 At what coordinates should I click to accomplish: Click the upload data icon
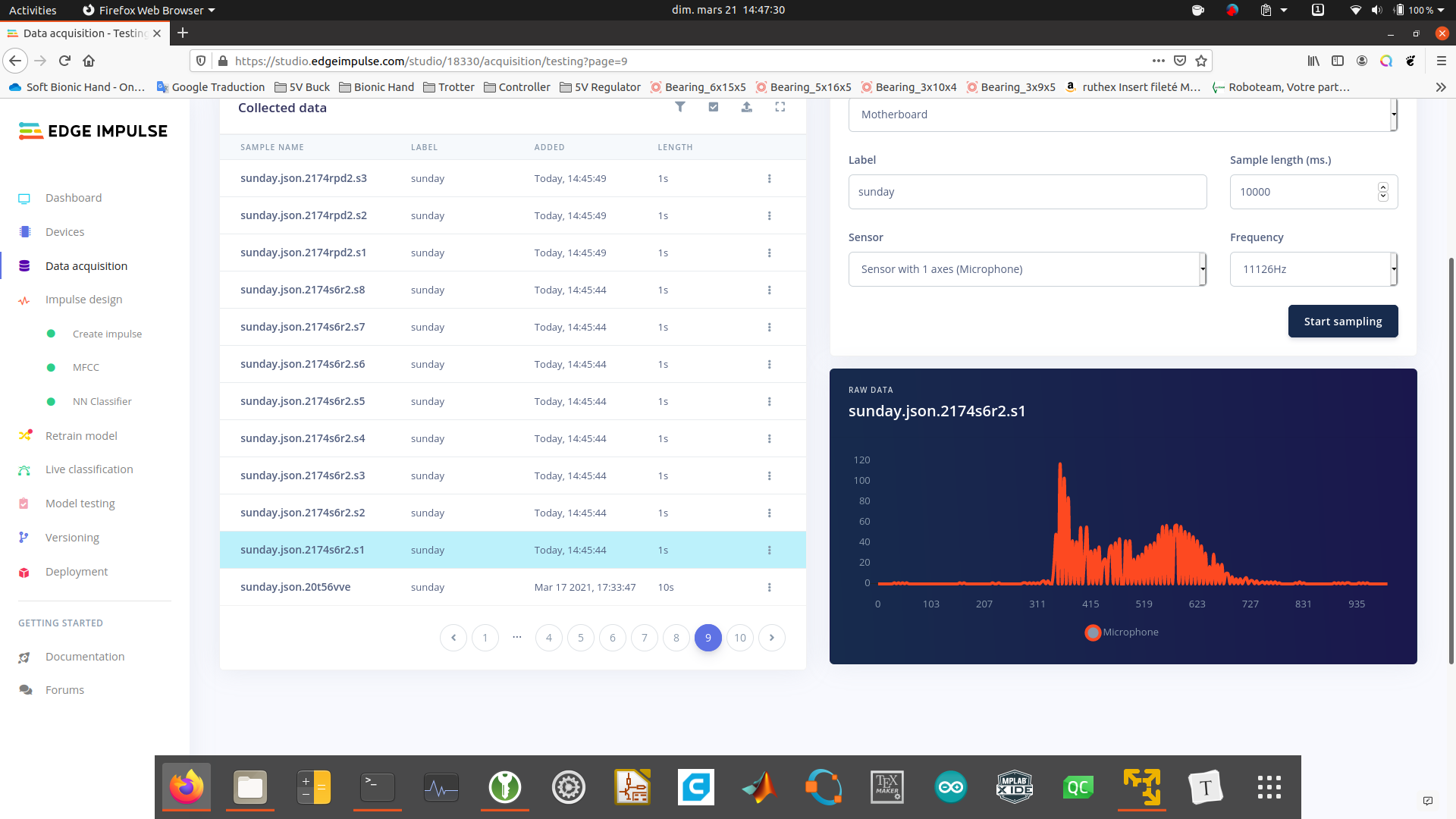(747, 107)
